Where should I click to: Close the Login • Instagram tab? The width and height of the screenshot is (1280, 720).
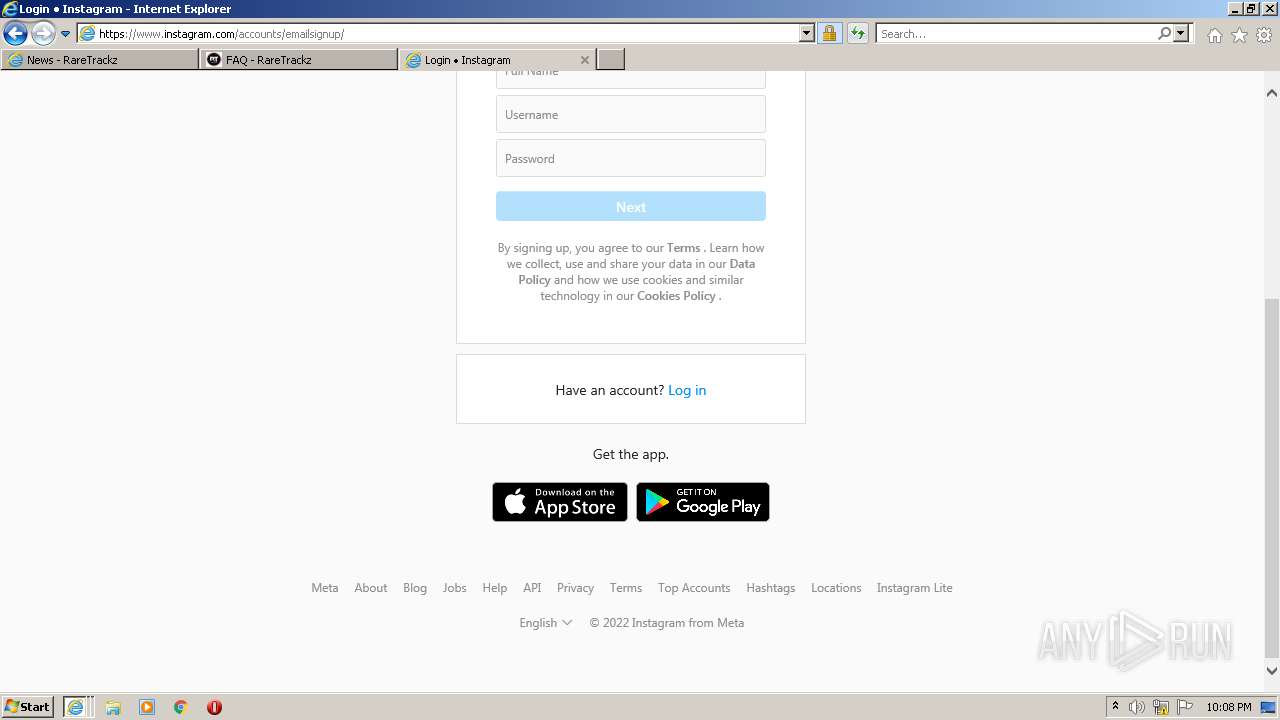(x=585, y=60)
